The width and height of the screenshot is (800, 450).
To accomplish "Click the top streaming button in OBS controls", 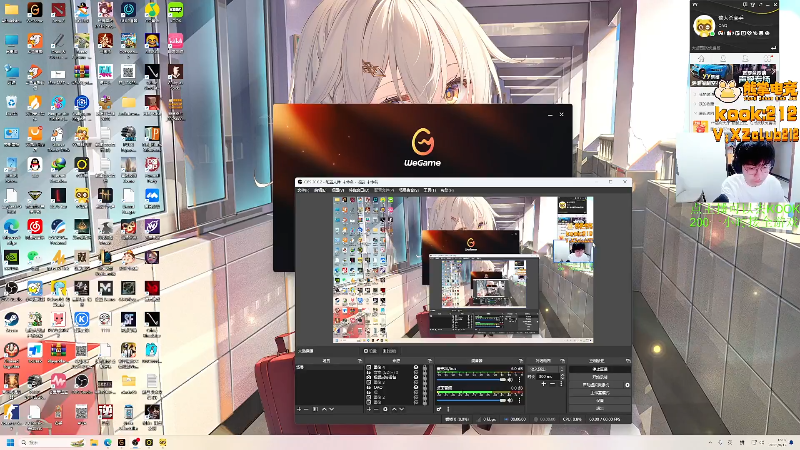I will 599,369.
